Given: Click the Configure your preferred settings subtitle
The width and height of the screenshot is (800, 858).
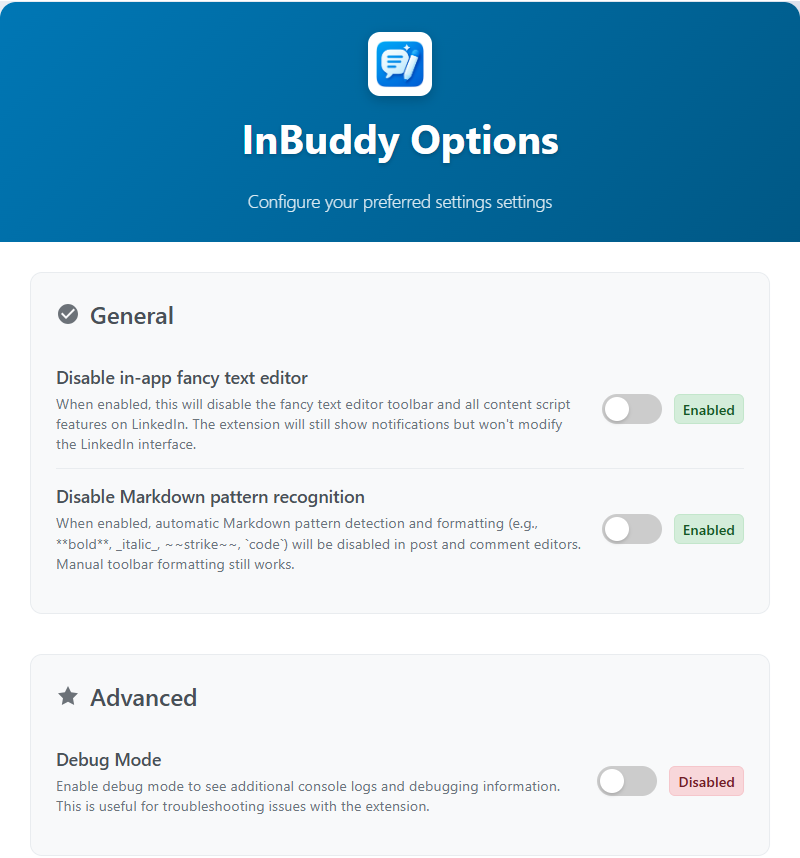Looking at the screenshot, I should [400, 202].
